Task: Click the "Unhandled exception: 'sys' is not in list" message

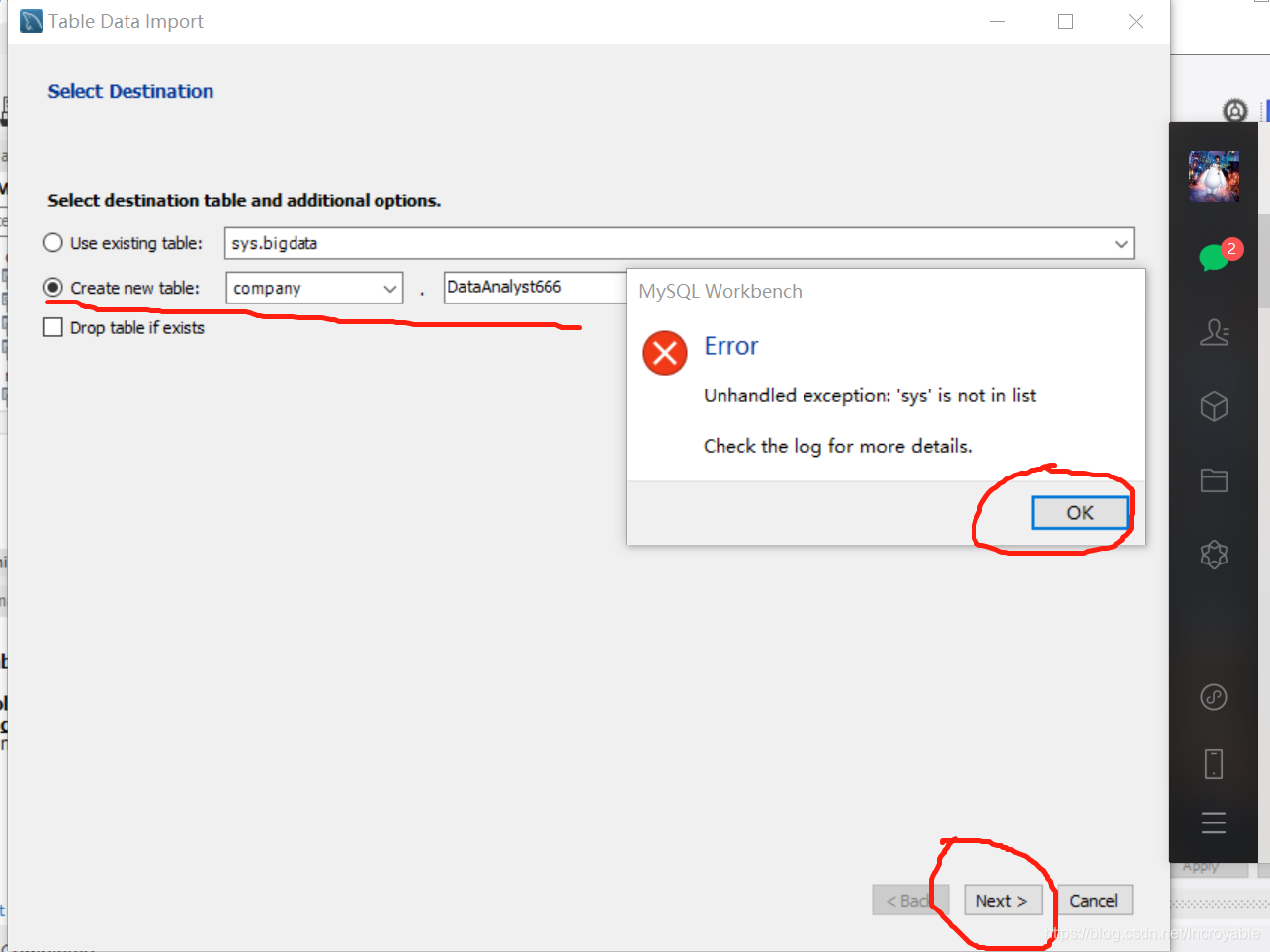Action: [x=870, y=395]
